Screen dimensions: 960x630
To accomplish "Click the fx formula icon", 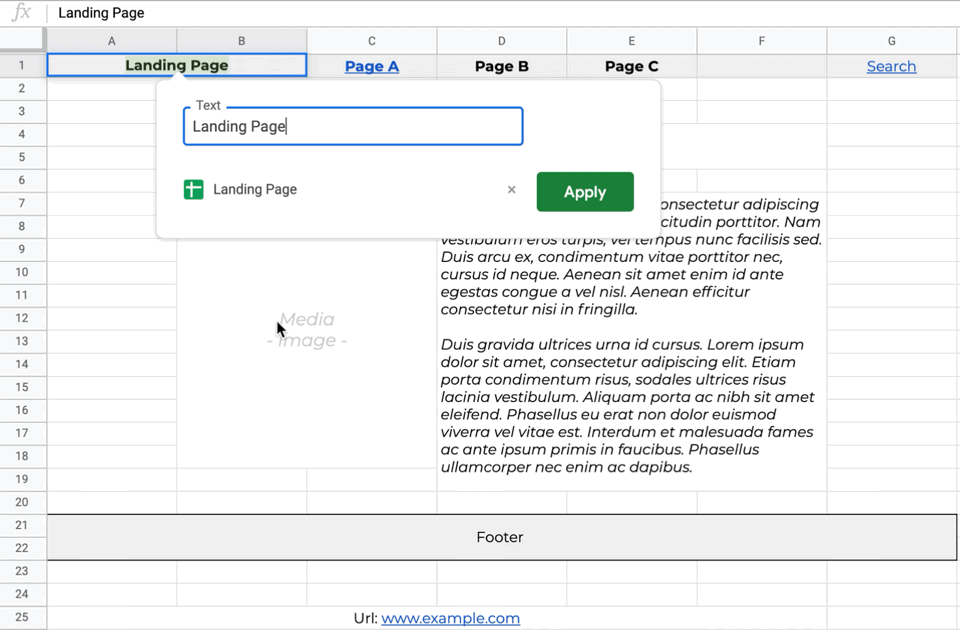I will click(x=21, y=12).
